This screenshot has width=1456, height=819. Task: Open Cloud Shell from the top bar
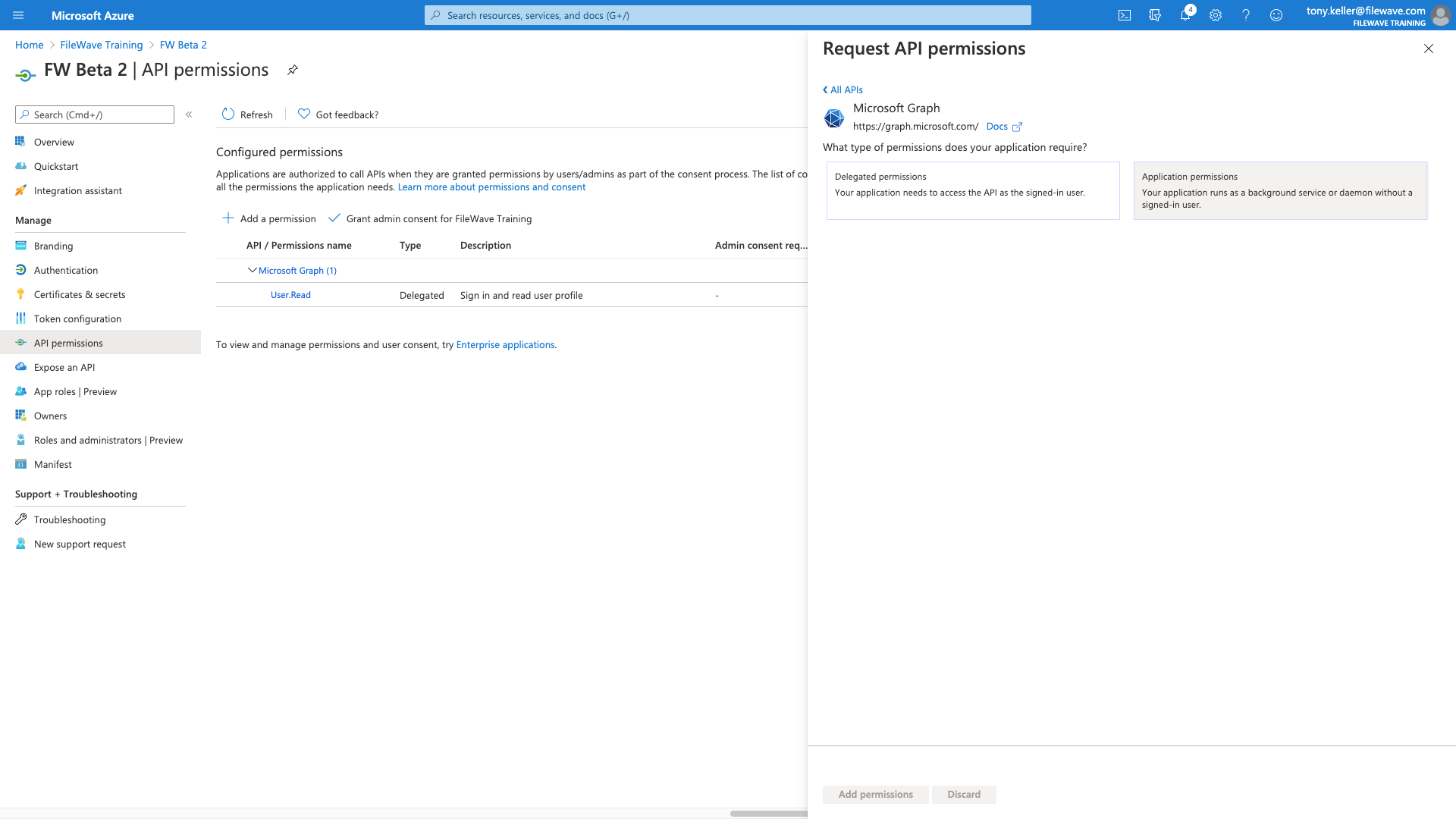tap(1125, 15)
